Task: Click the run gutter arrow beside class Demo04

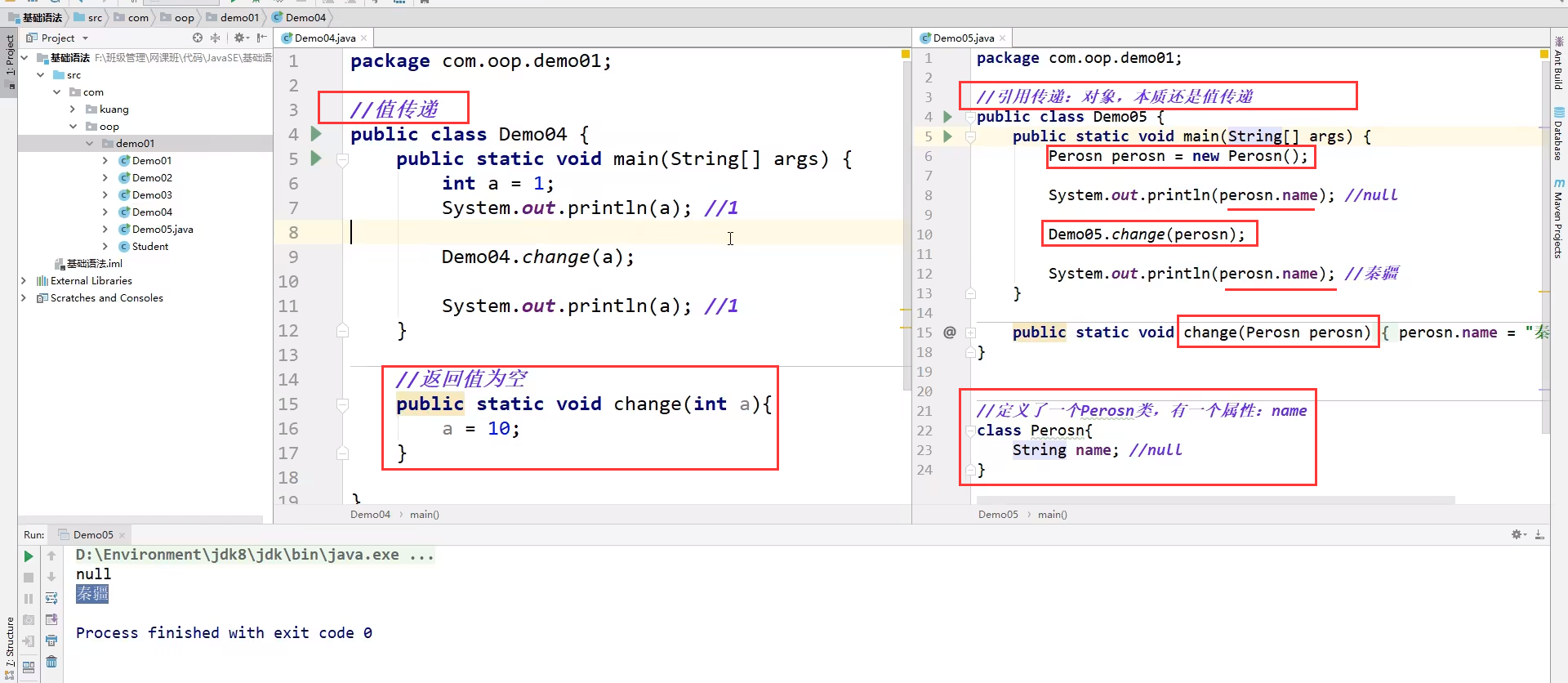Action: [x=316, y=134]
